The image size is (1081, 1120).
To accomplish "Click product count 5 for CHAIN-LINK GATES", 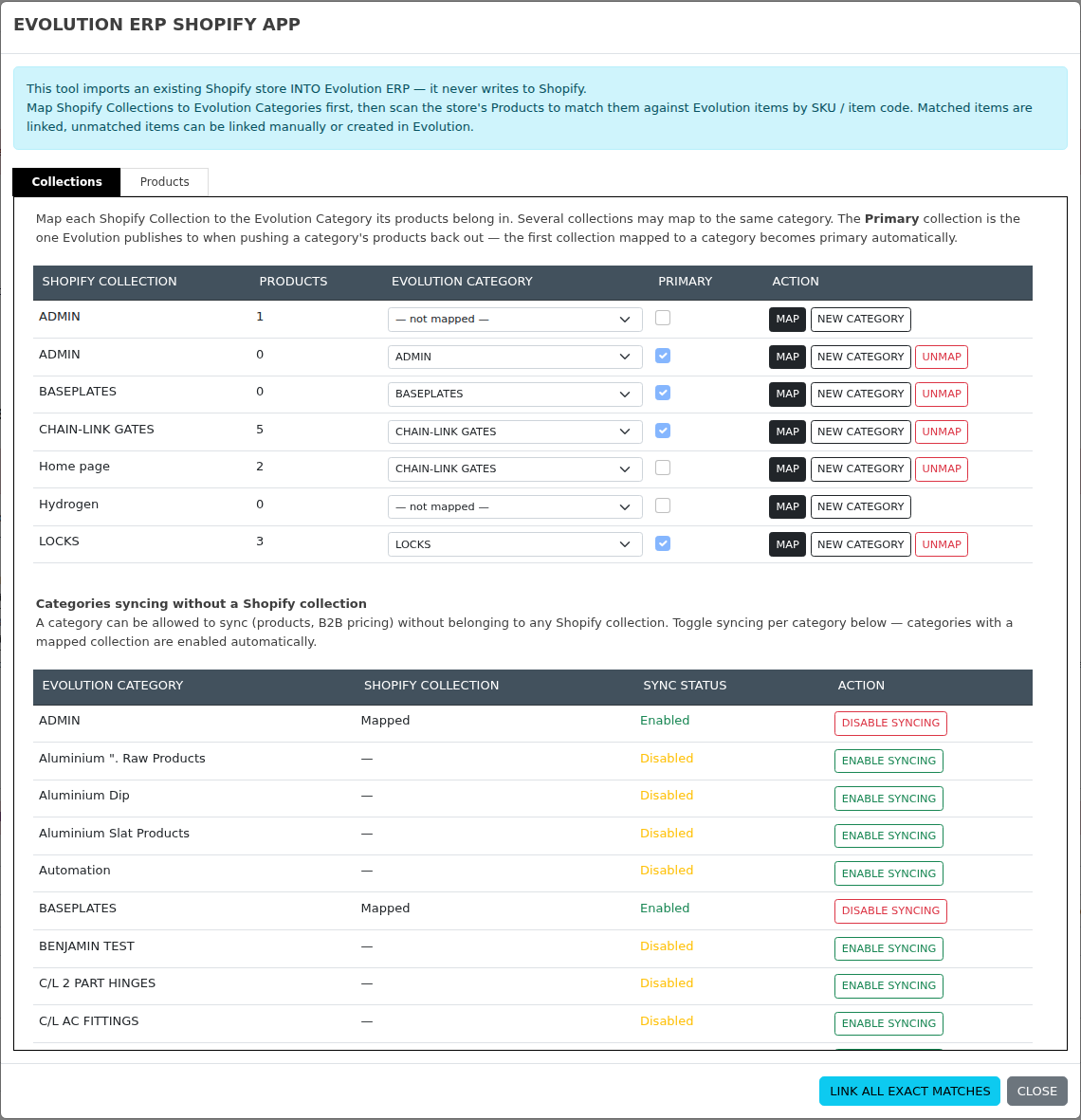I will click(260, 430).
